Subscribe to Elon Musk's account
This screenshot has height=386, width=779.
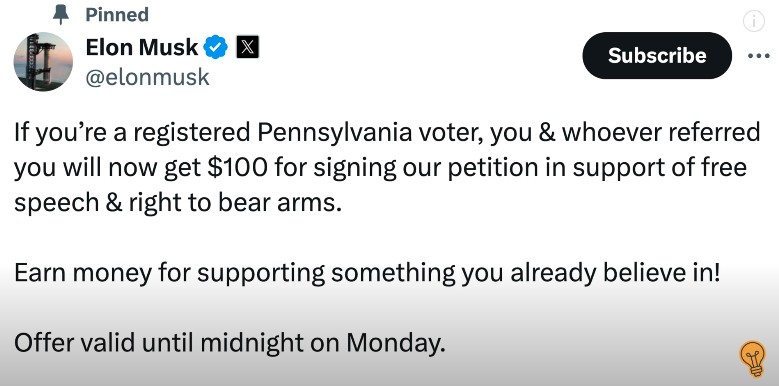(657, 56)
